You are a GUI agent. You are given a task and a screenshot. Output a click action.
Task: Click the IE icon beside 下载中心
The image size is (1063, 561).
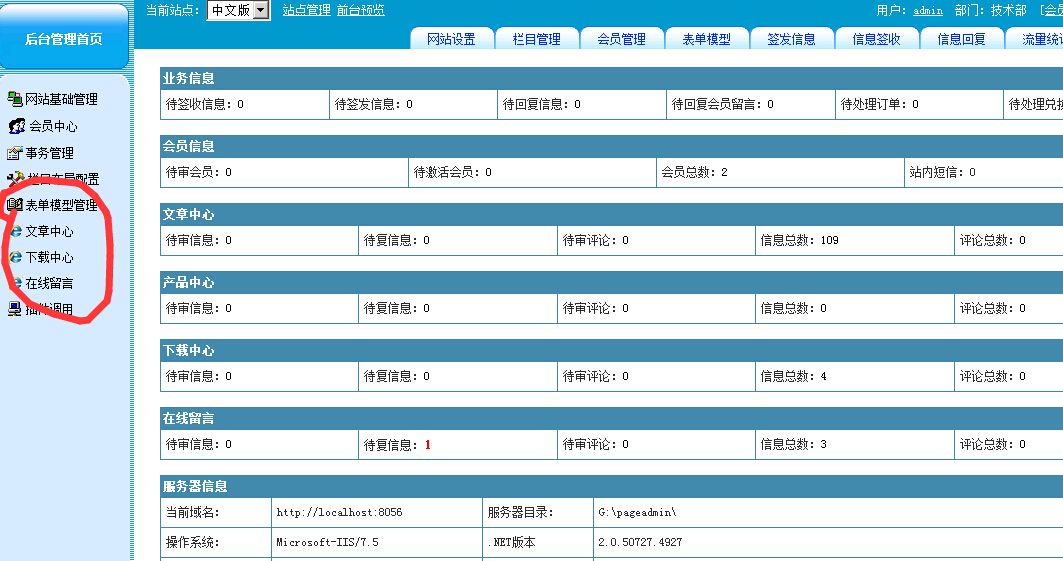[15, 257]
